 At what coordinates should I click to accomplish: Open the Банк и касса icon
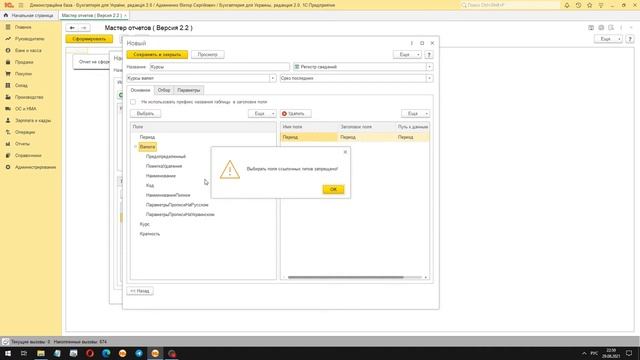8,50
